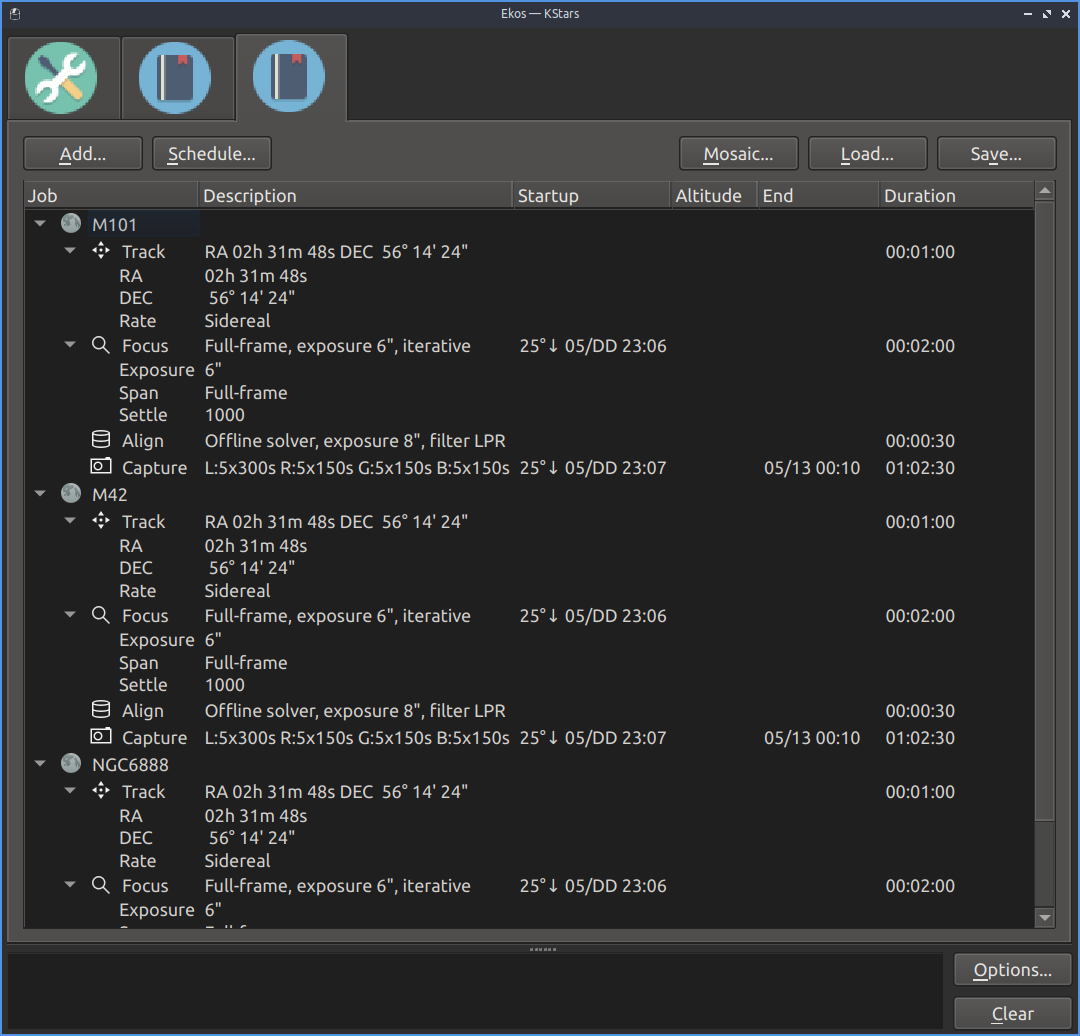Collapse the Track section under NGC6888
This screenshot has height=1036, width=1080.
tap(70, 791)
